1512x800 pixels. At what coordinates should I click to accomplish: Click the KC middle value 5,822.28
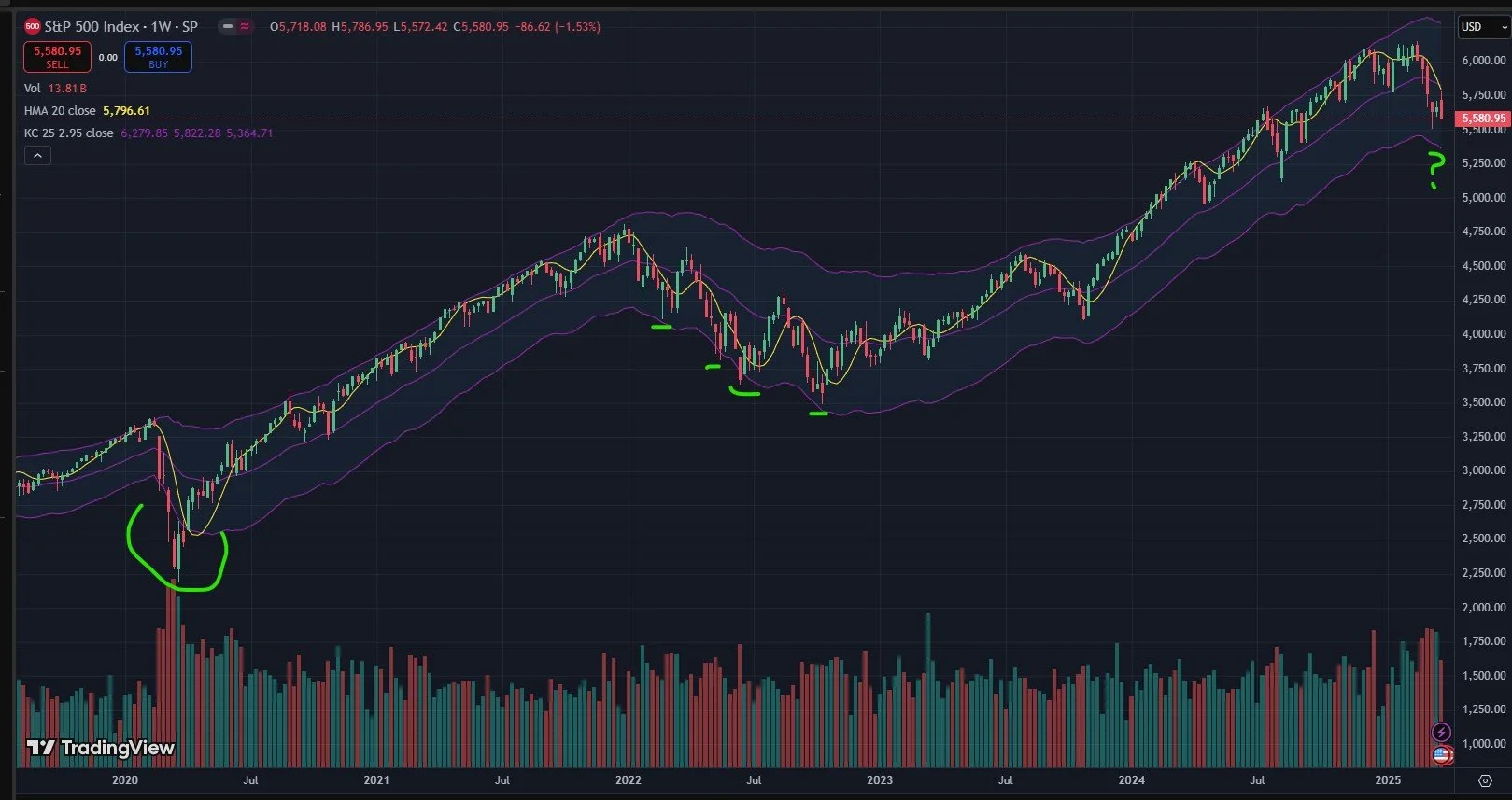197,133
